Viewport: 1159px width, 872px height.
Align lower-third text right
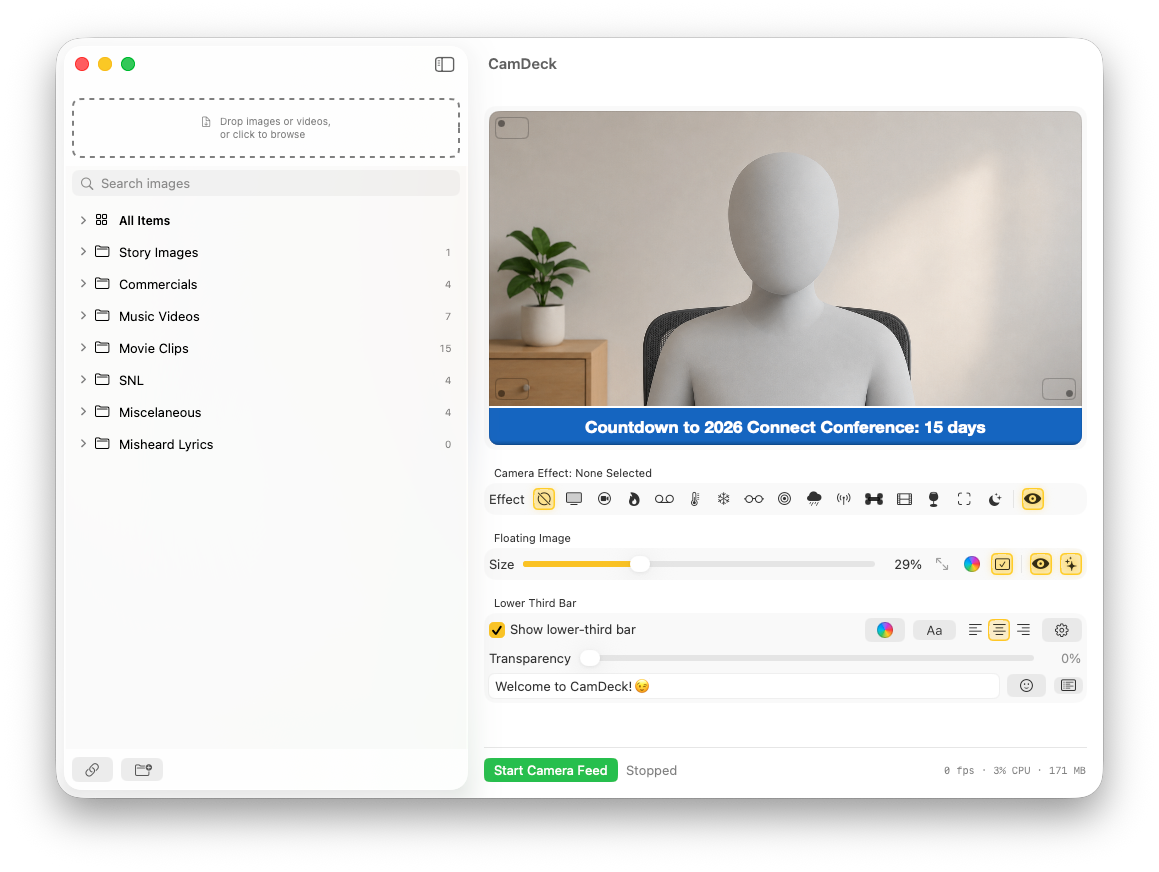coord(1024,630)
